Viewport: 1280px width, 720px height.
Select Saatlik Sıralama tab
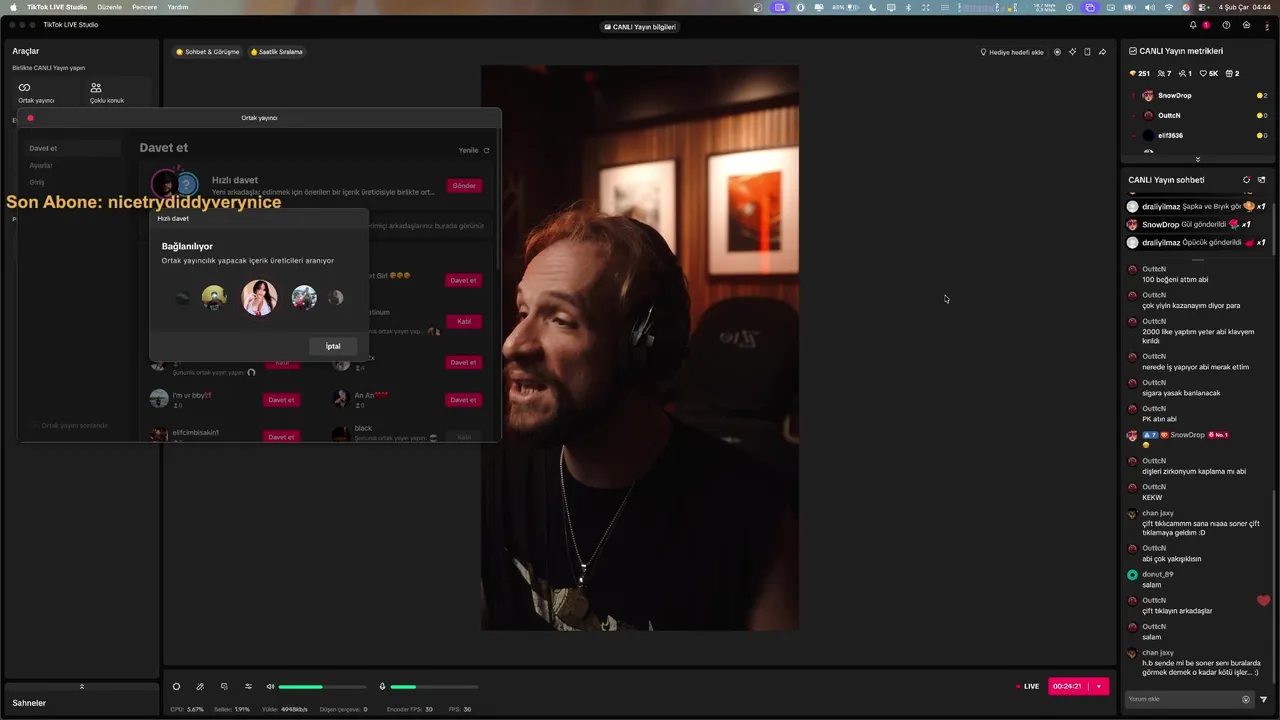click(276, 52)
